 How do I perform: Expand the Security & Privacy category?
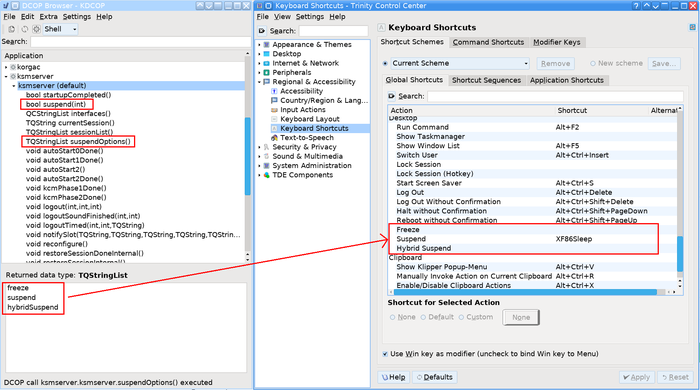click(x=259, y=147)
